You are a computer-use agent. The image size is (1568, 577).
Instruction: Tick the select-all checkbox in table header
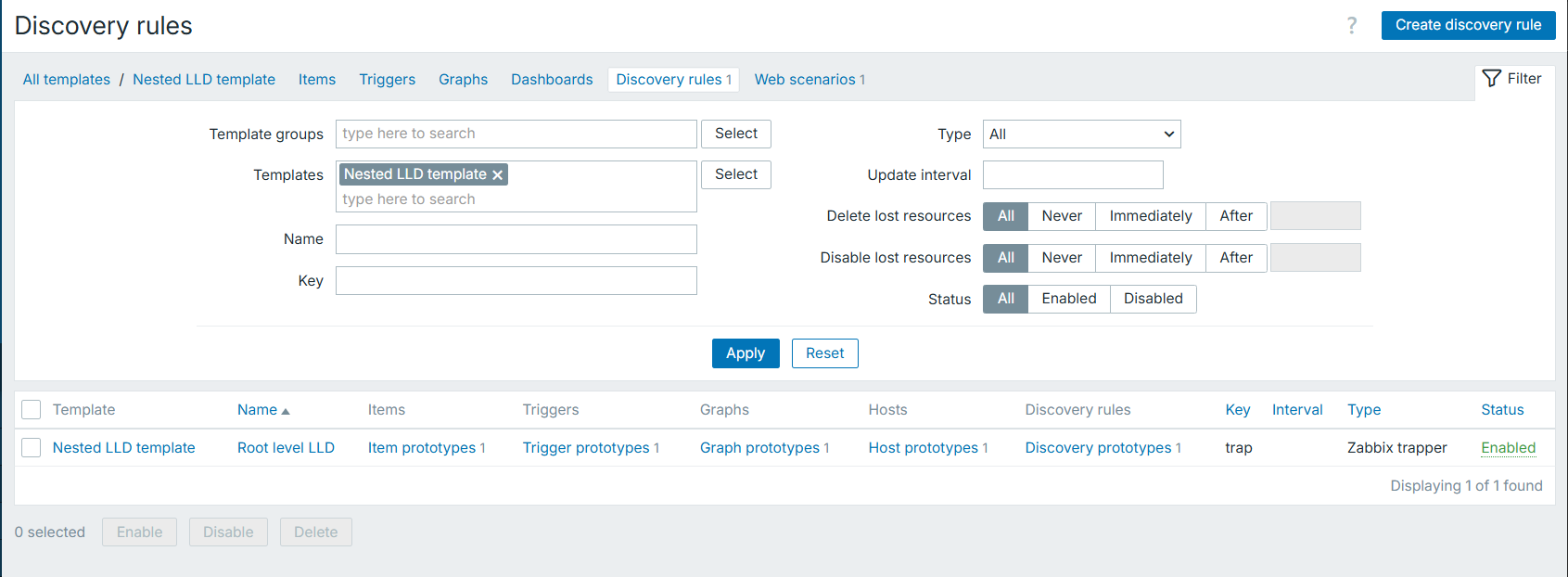pos(32,410)
